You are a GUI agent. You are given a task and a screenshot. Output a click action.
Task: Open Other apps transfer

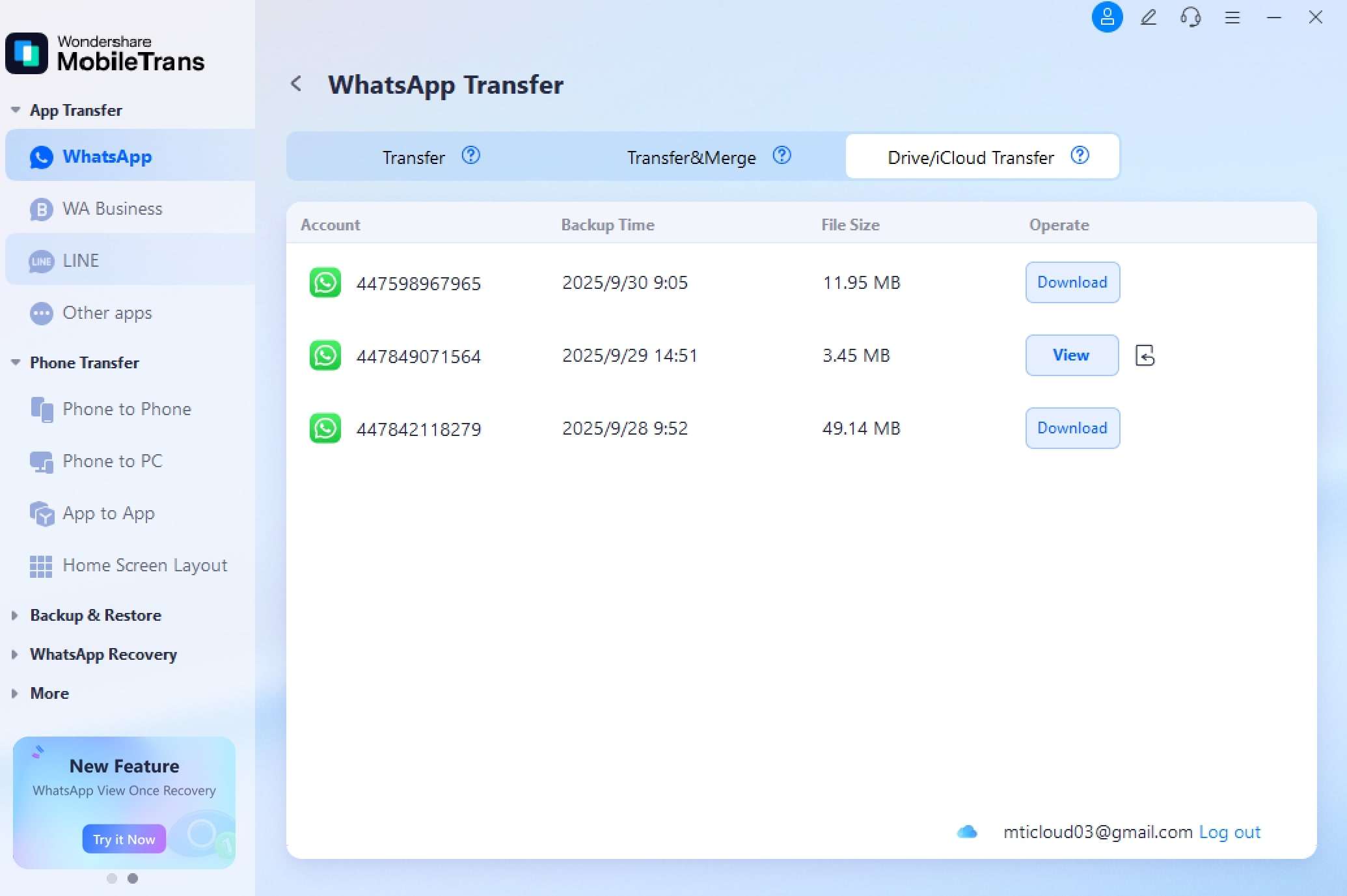[x=106, y=313]
